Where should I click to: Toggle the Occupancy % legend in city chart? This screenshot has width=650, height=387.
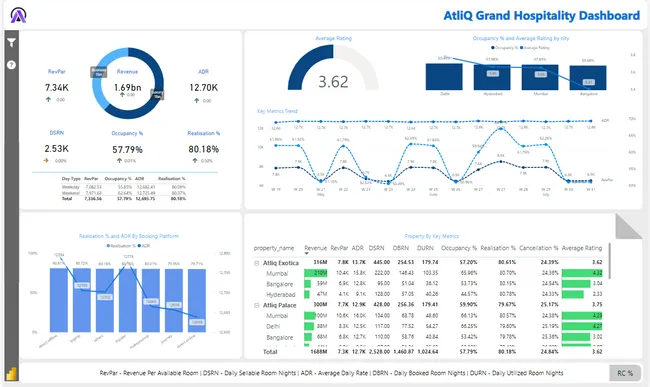pyautogui.click(x=504, y=48)
